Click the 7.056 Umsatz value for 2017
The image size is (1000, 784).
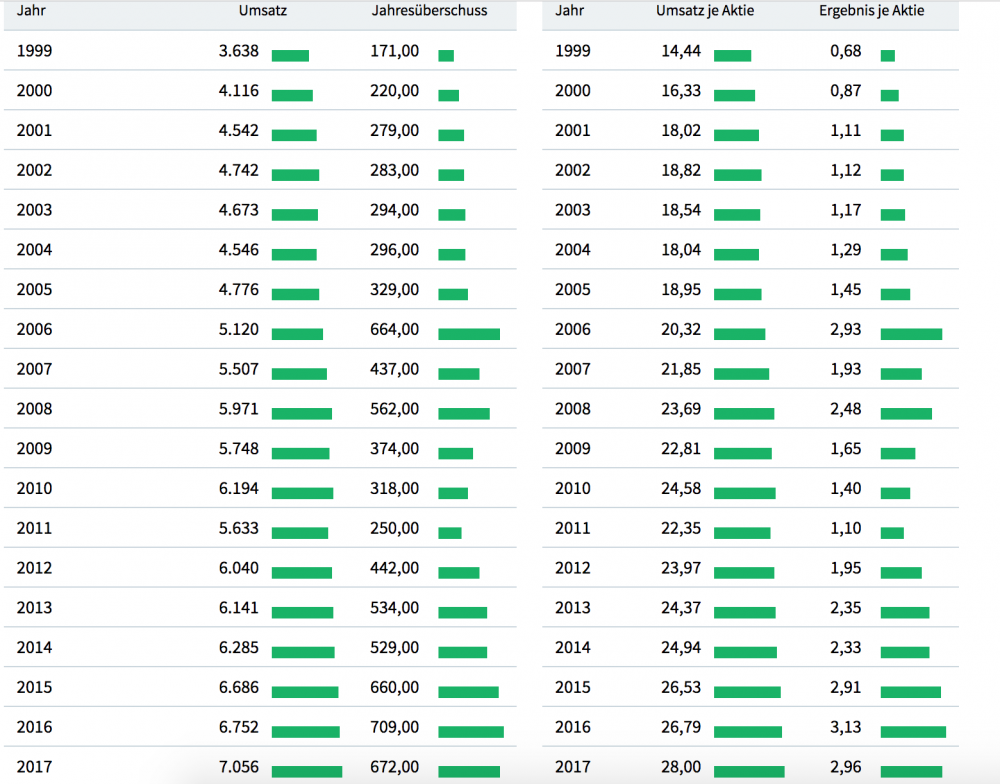(239, 767)
